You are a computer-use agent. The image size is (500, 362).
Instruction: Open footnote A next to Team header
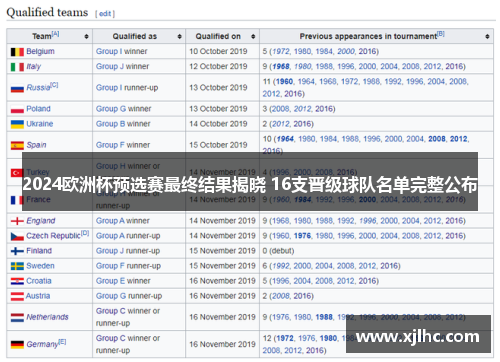click(55, 34)
